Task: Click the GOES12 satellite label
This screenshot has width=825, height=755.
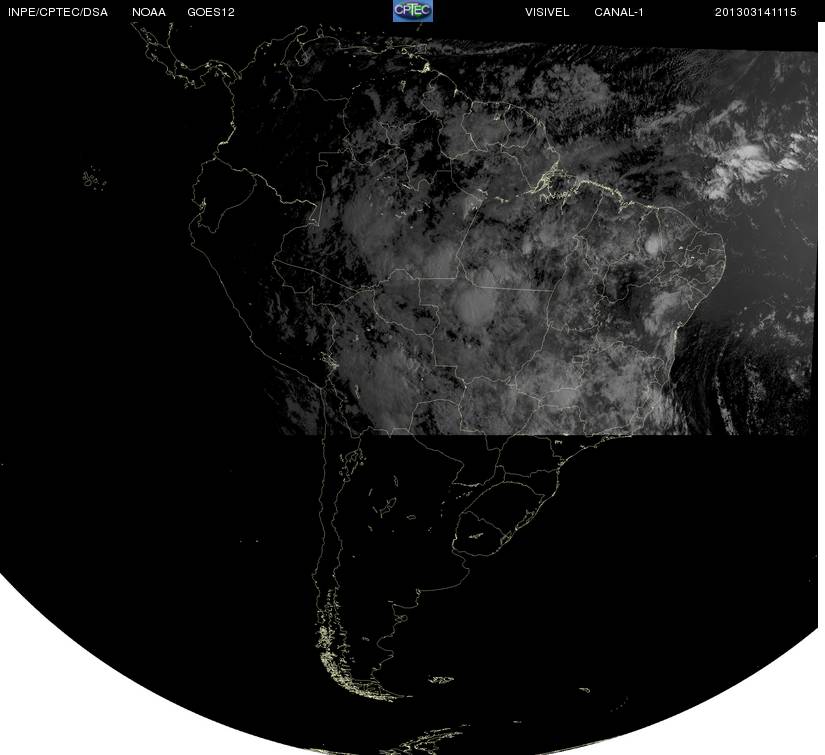Action: (211, 12)
